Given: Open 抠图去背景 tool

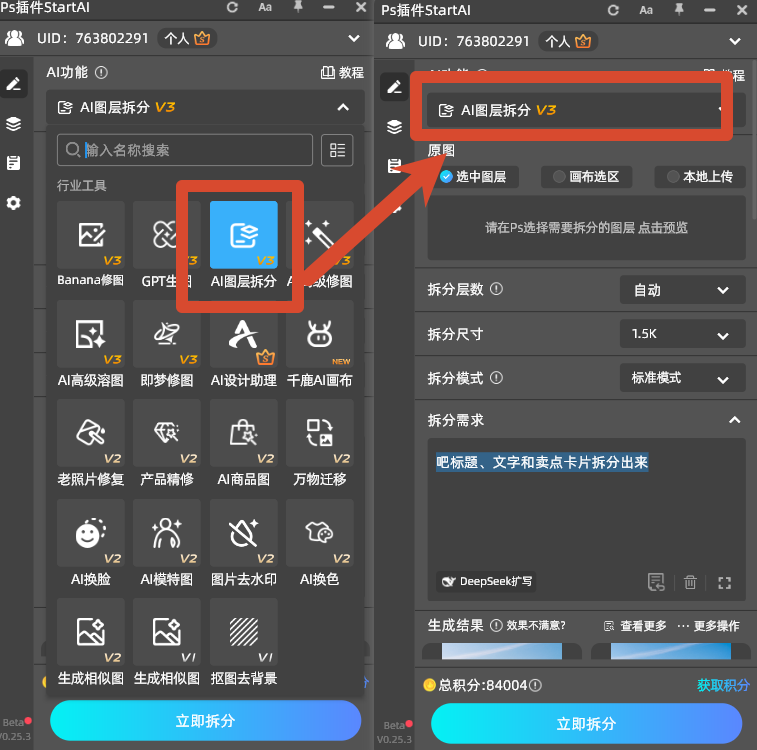Looking at the screenshot, I should [244, 642].
